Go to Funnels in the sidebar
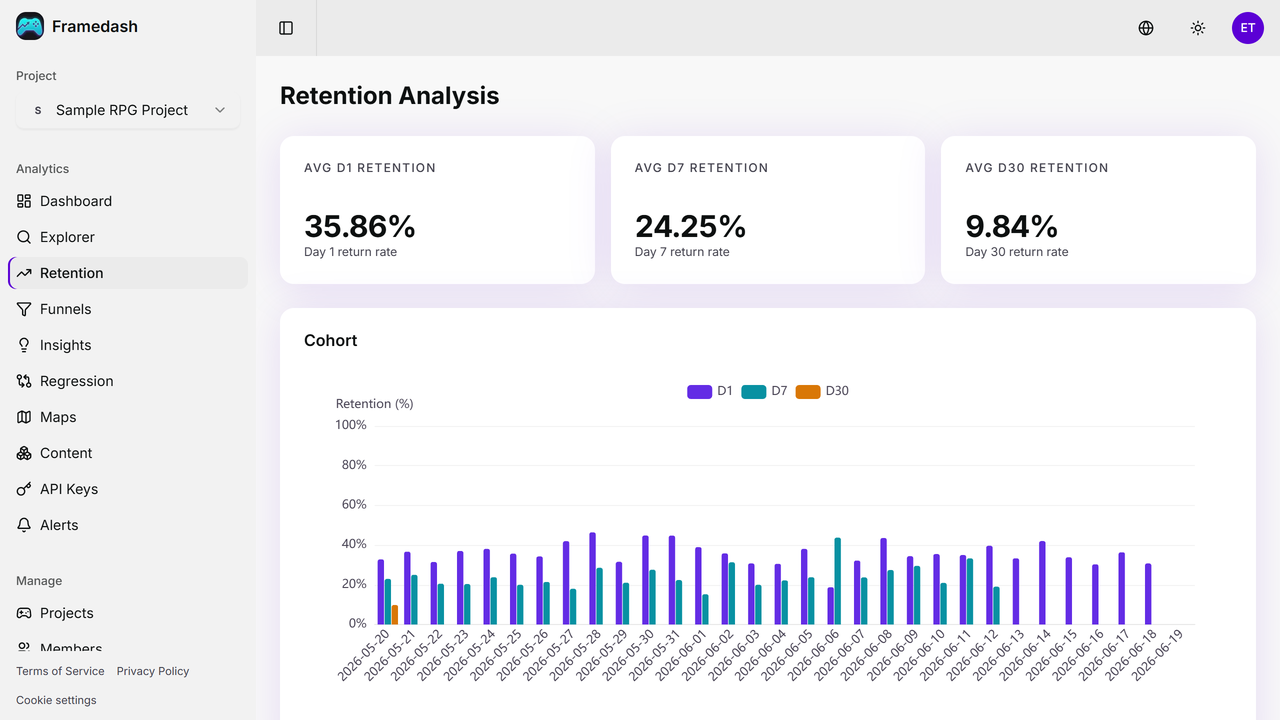 (128, 309)
